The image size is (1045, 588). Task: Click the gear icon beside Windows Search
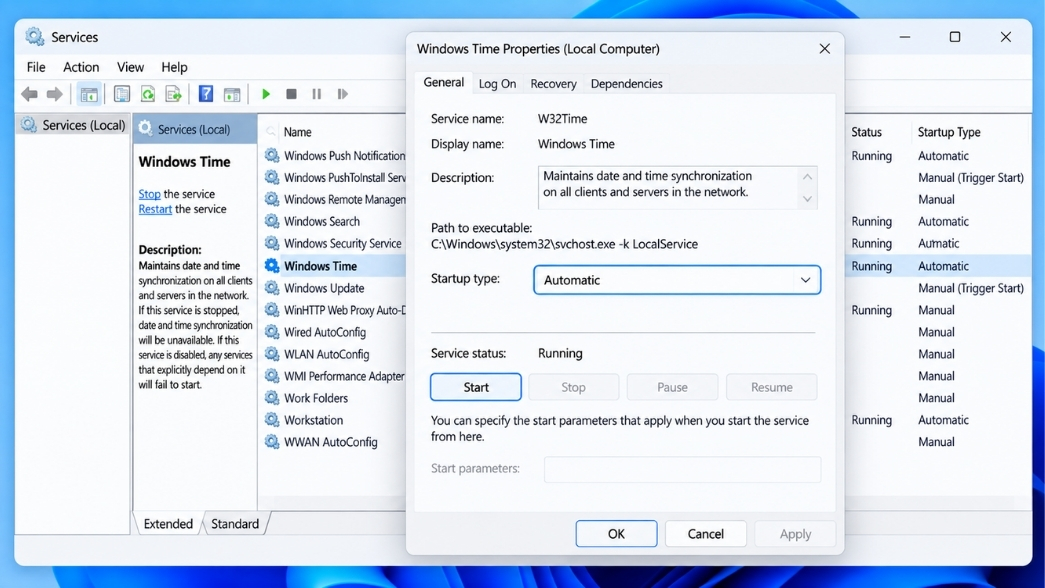coord(272,221)
